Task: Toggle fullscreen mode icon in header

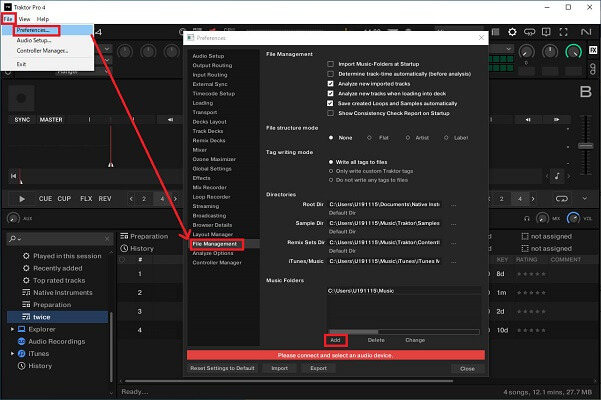Action: click(x=563, y=32)
